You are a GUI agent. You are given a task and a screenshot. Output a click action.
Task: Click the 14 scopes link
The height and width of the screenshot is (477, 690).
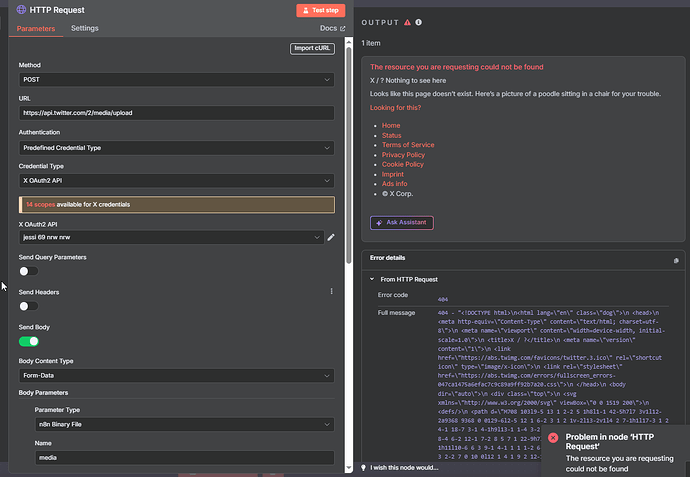[40, 205]
